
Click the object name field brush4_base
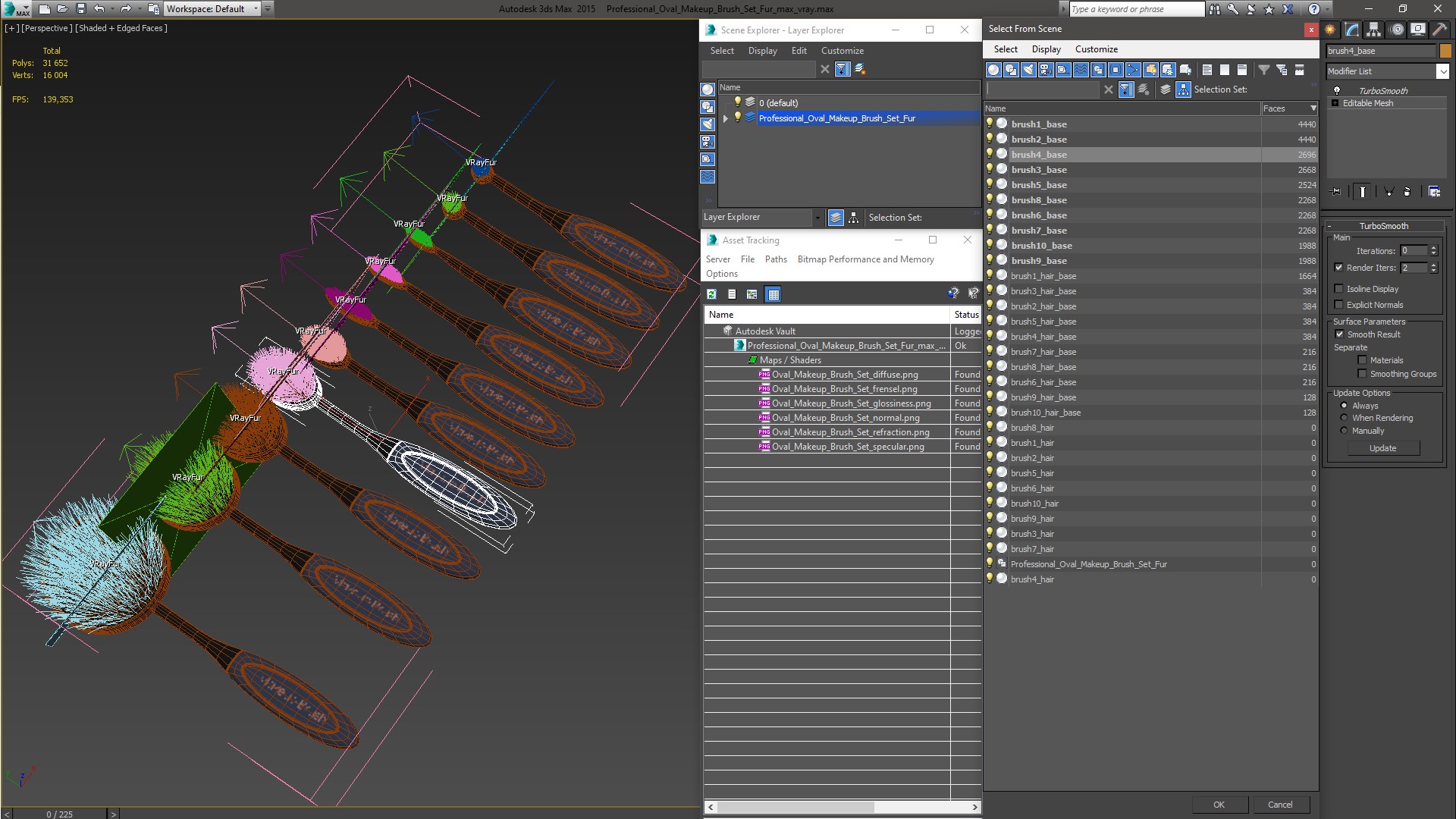pos(1381,51)
